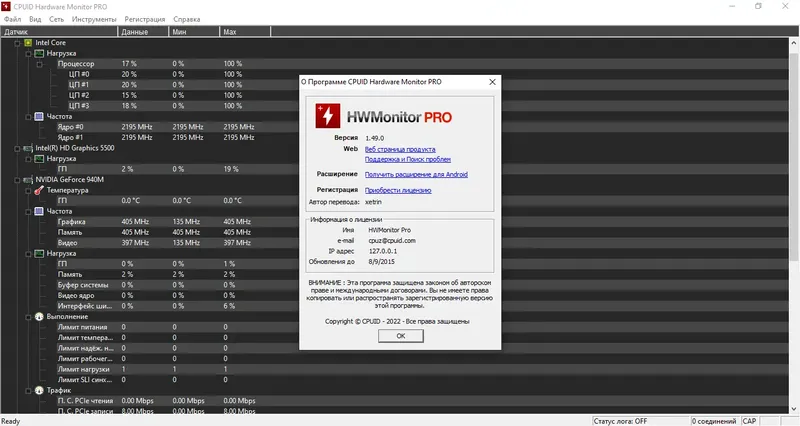Collapse the Температура tree node

29,190
